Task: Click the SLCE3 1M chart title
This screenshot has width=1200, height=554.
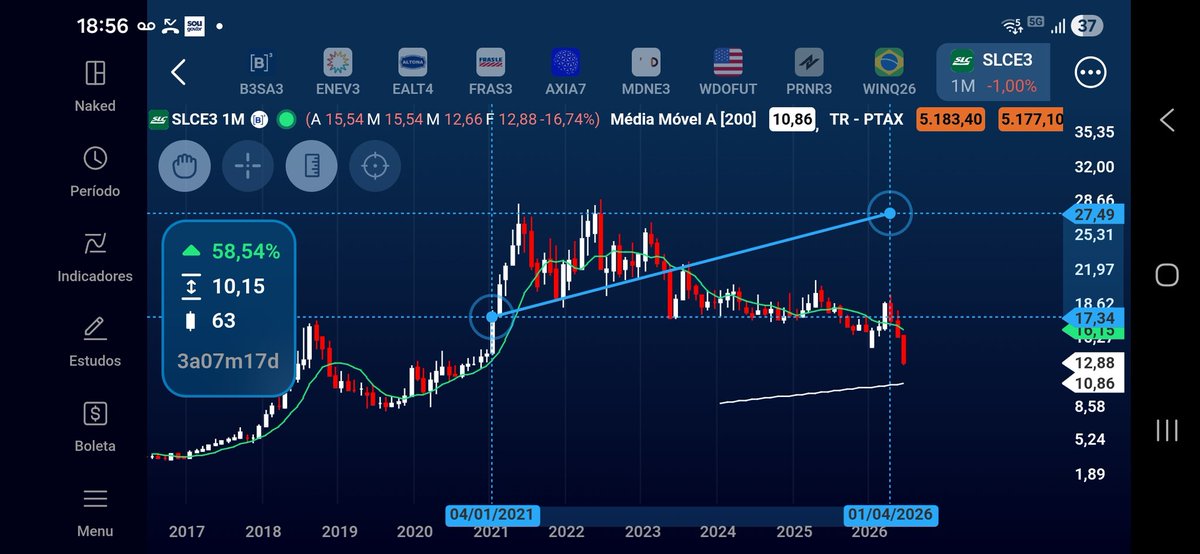Action: click(208, 120)
